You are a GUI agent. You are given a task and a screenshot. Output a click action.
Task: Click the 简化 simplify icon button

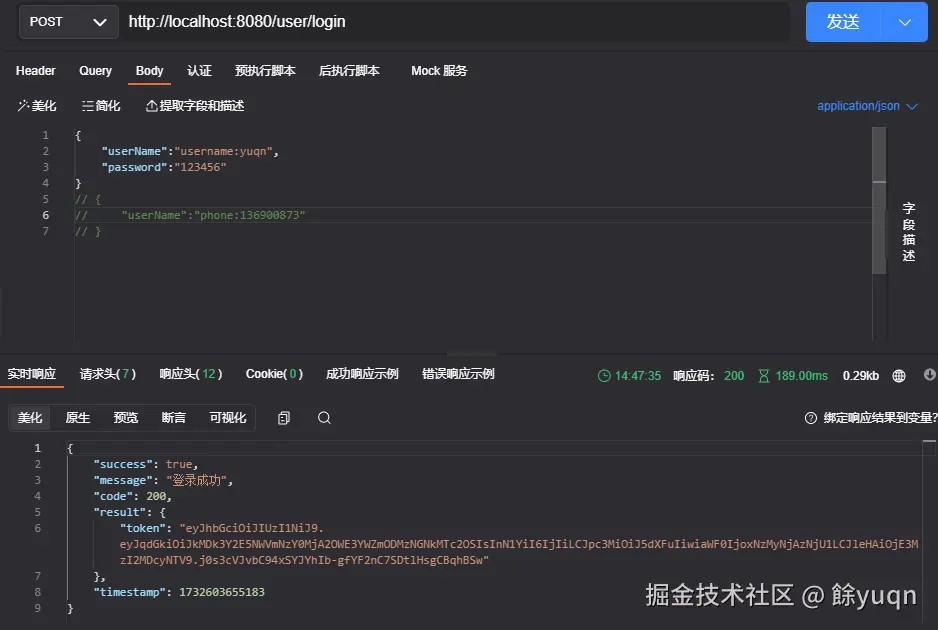tap(101, 106)
